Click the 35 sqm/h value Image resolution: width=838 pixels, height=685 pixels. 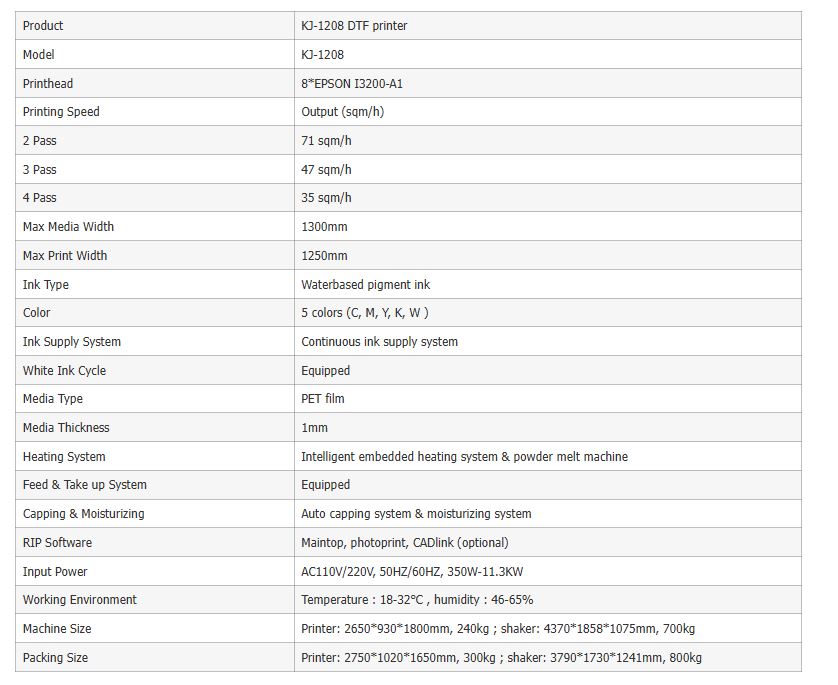pyautogui.click(x=326, y=198)
